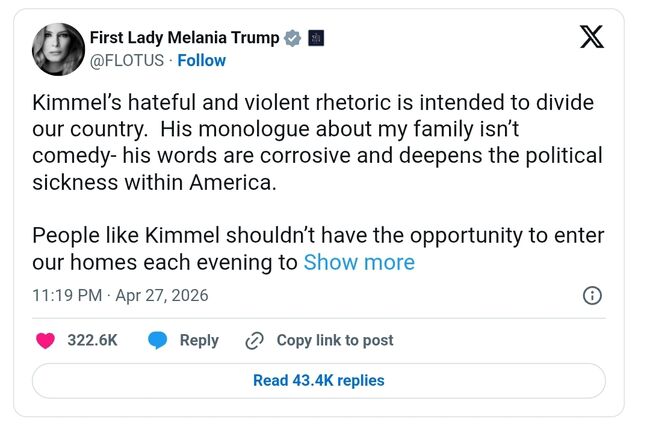
Task: Open the profile avatar photo
Action: (57, 47)
